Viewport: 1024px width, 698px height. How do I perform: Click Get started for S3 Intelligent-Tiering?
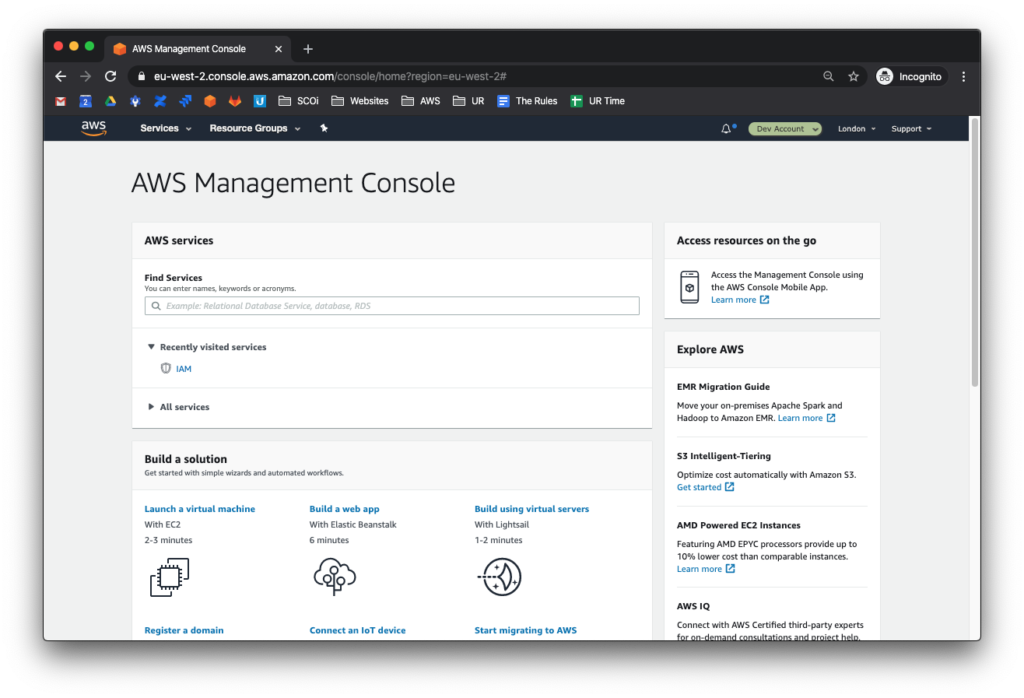(705, 487)
